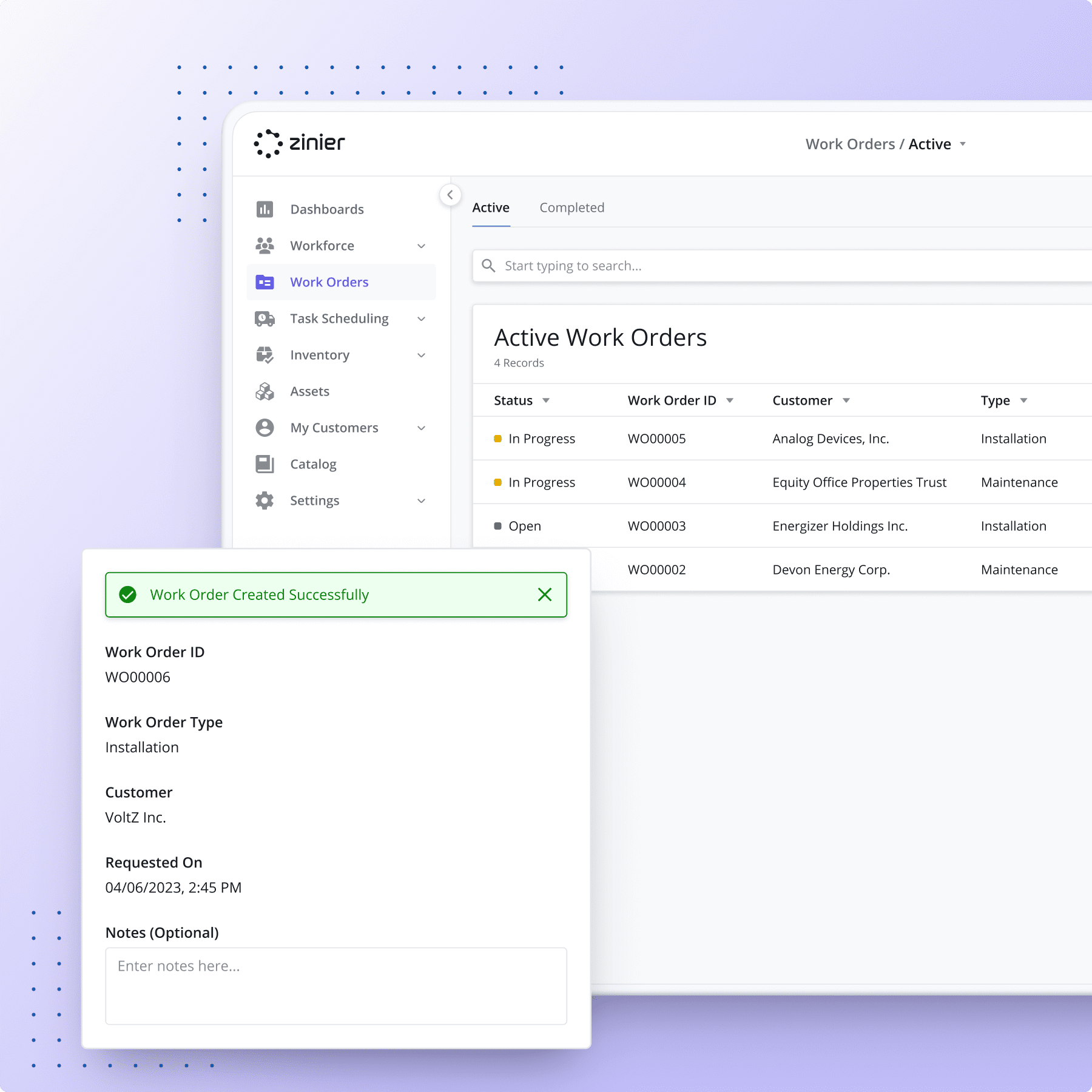Switch to the Completed tab
The image size is (1092, 1092).
pos(572,207)
